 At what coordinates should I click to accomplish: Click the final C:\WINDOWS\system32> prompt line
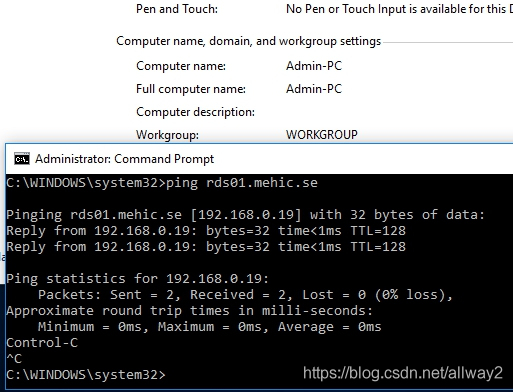86,375
